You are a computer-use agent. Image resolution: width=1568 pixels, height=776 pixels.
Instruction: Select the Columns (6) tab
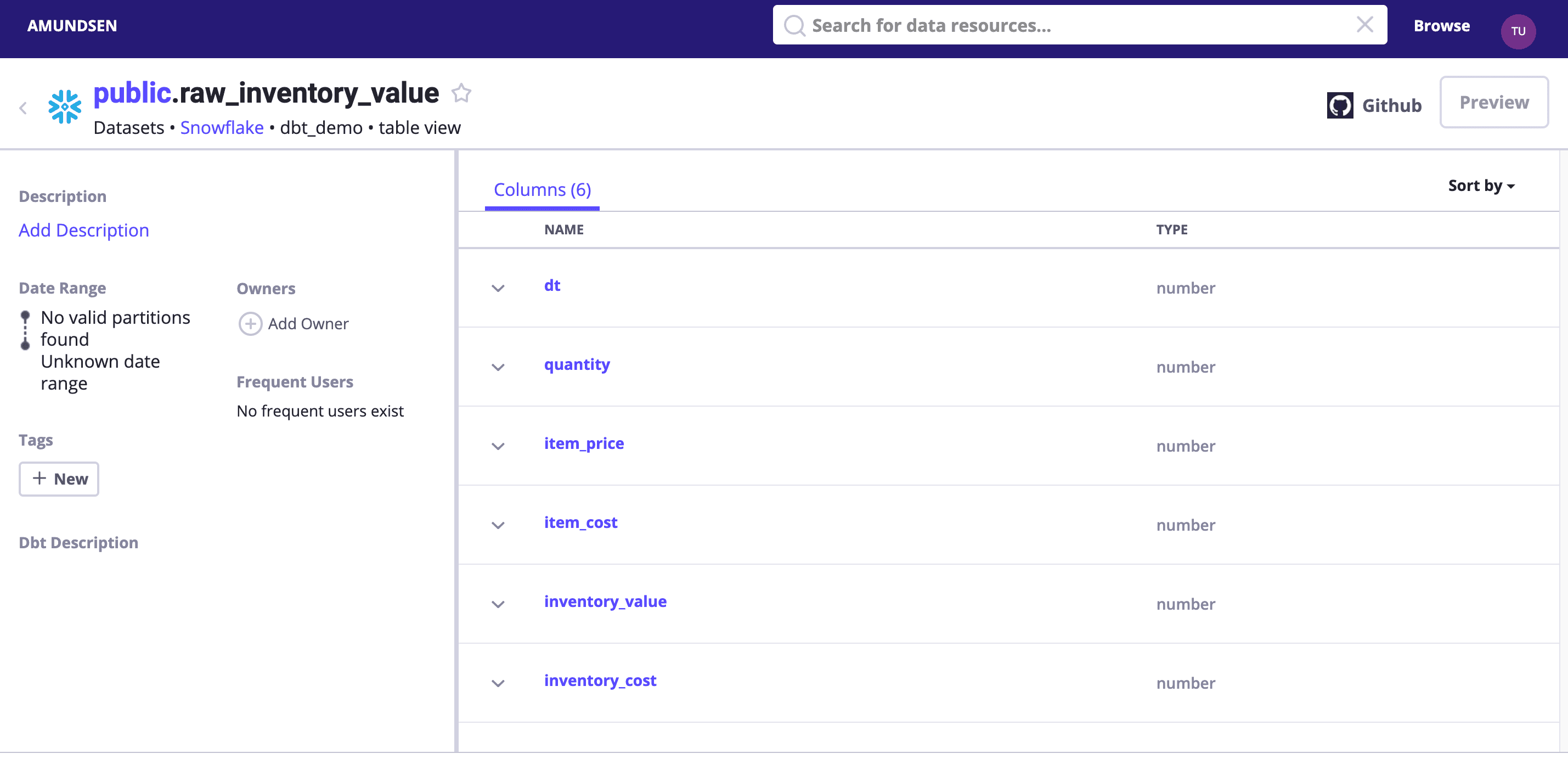tap(542, 190)
